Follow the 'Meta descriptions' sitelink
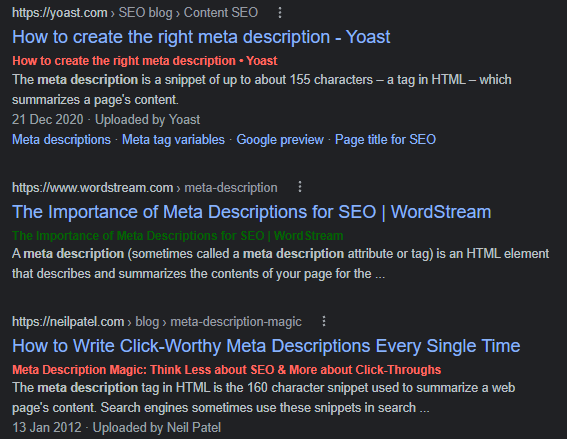567x439 pixels. click(x=61, y=140)
